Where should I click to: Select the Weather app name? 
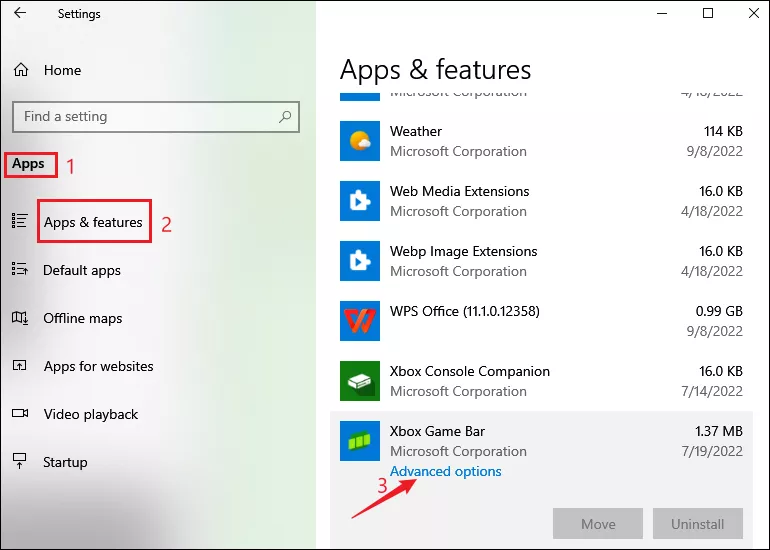[415, 131]
